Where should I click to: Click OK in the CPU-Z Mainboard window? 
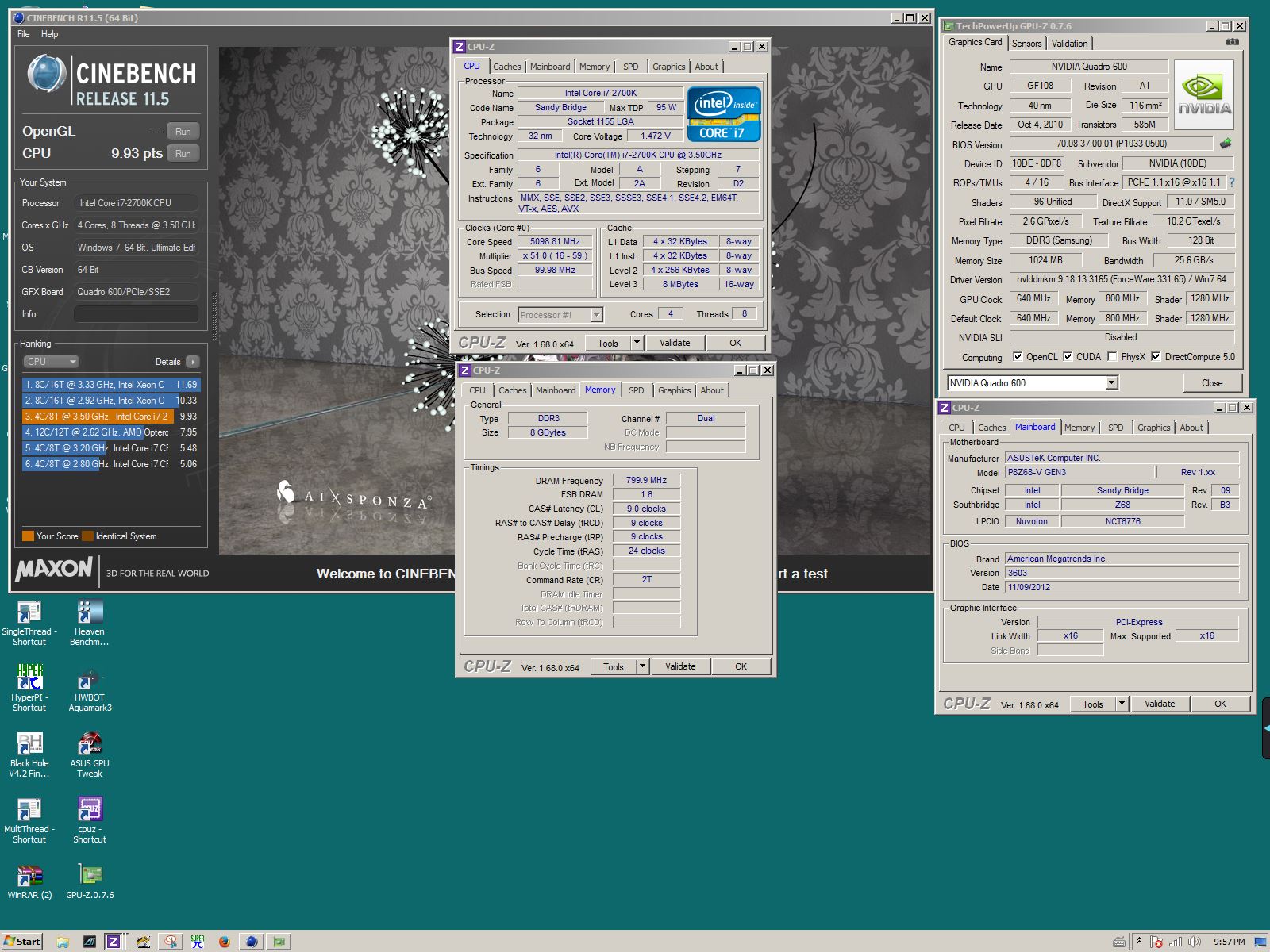(x=1220, y=704)
